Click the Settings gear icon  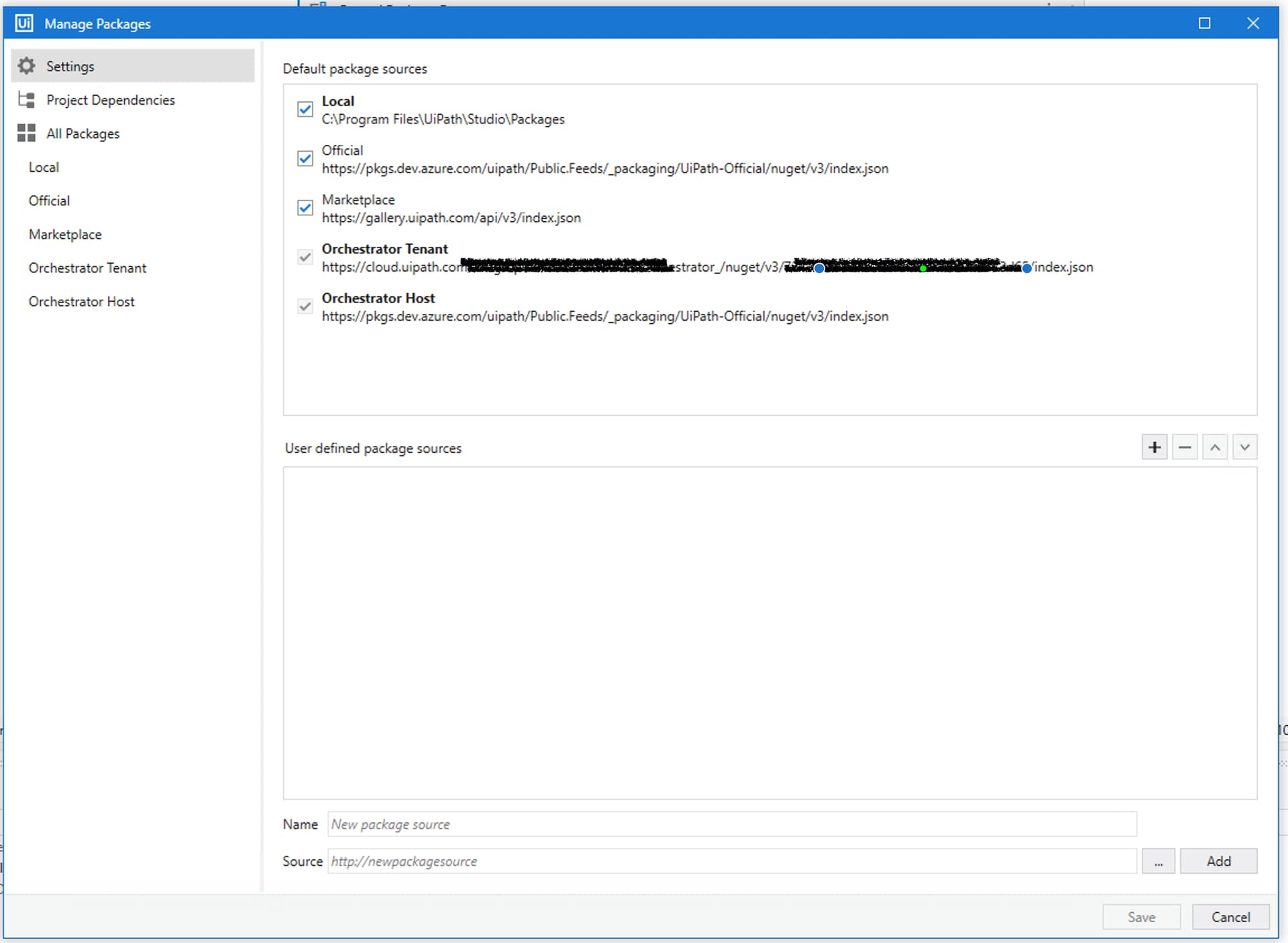click(26, 66)
